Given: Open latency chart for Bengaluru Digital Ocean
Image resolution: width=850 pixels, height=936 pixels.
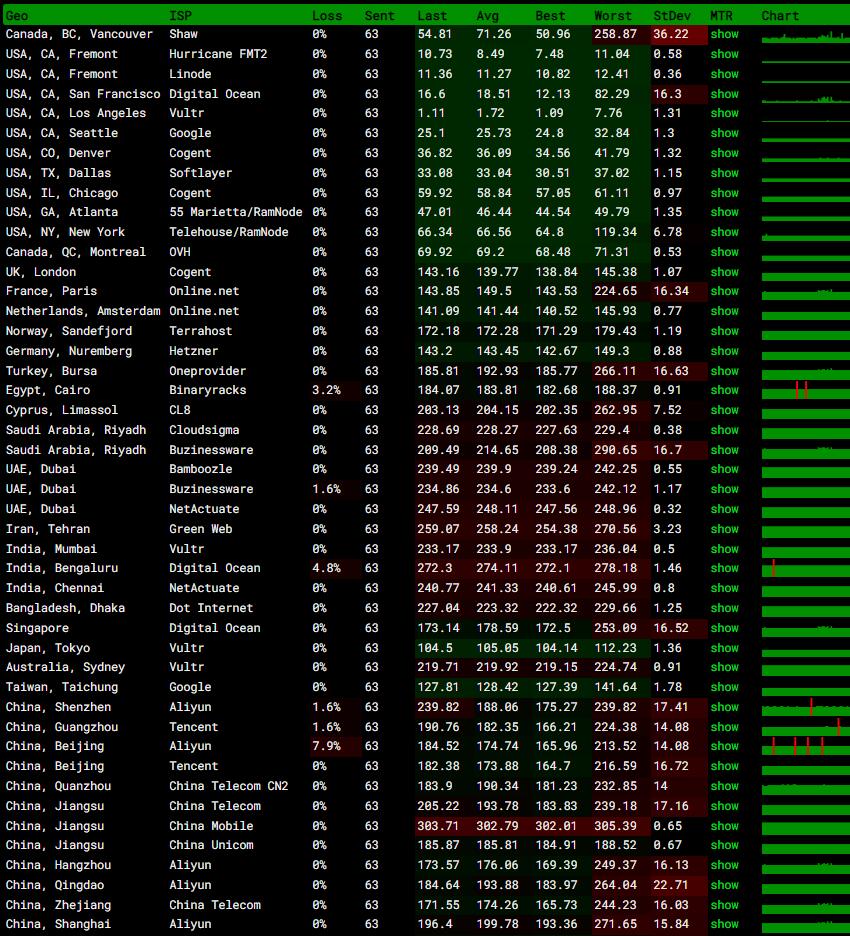Looking at the screenshot, I should [806, 568].
